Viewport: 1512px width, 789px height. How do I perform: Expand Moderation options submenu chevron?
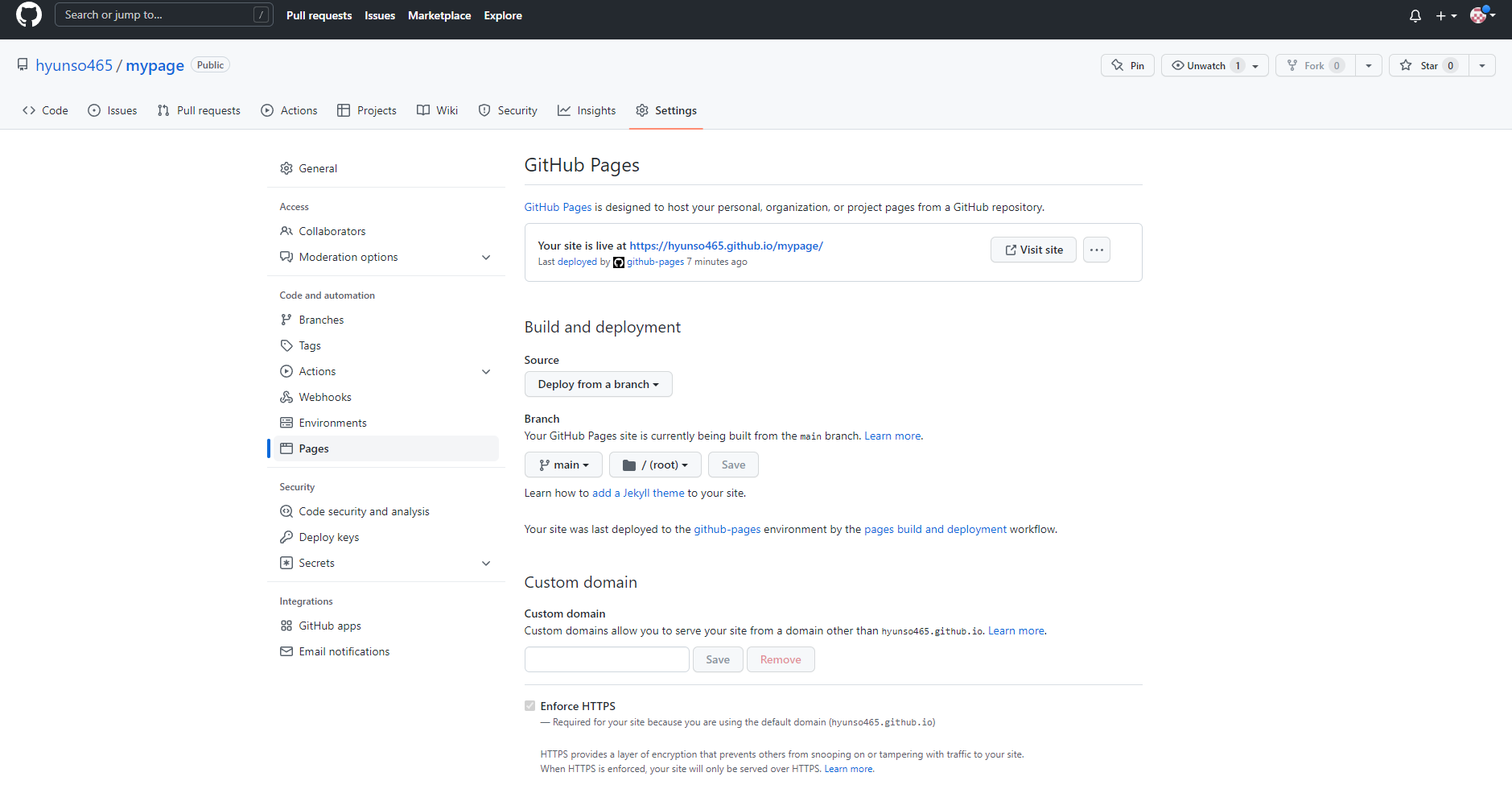[x=486, y=258]
